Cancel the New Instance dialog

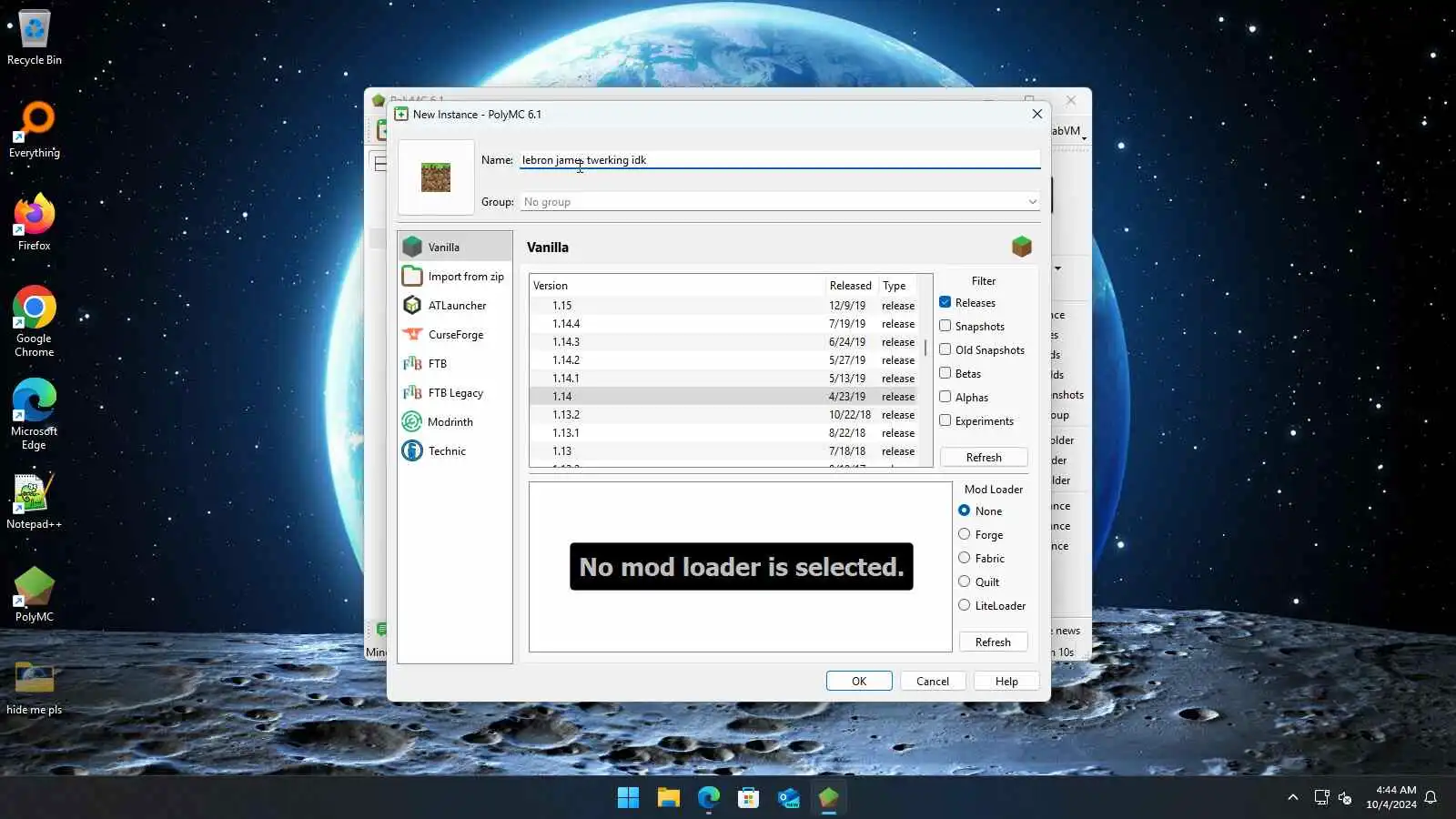tap(933, 681)
